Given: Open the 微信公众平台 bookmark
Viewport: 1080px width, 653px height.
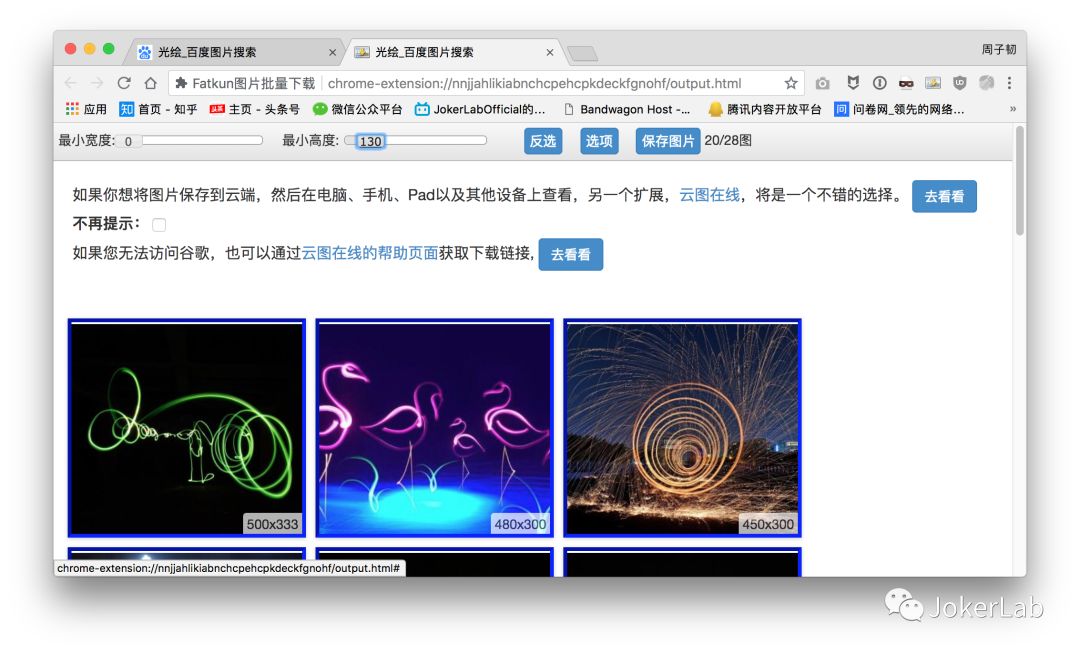Looking at the screenshot, I should [357, 109].
